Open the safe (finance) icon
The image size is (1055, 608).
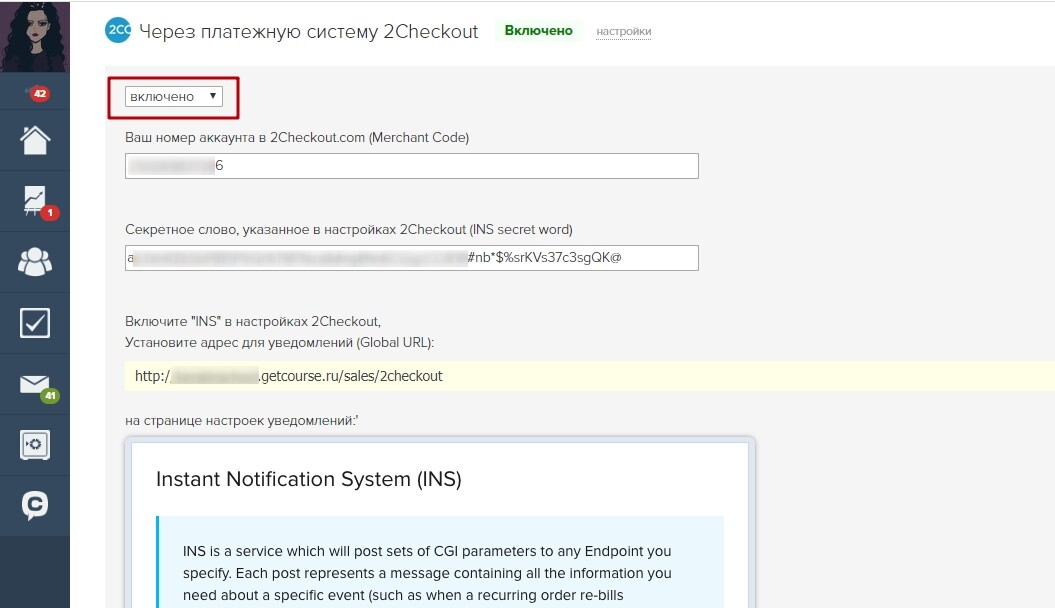tap(35, 445)
